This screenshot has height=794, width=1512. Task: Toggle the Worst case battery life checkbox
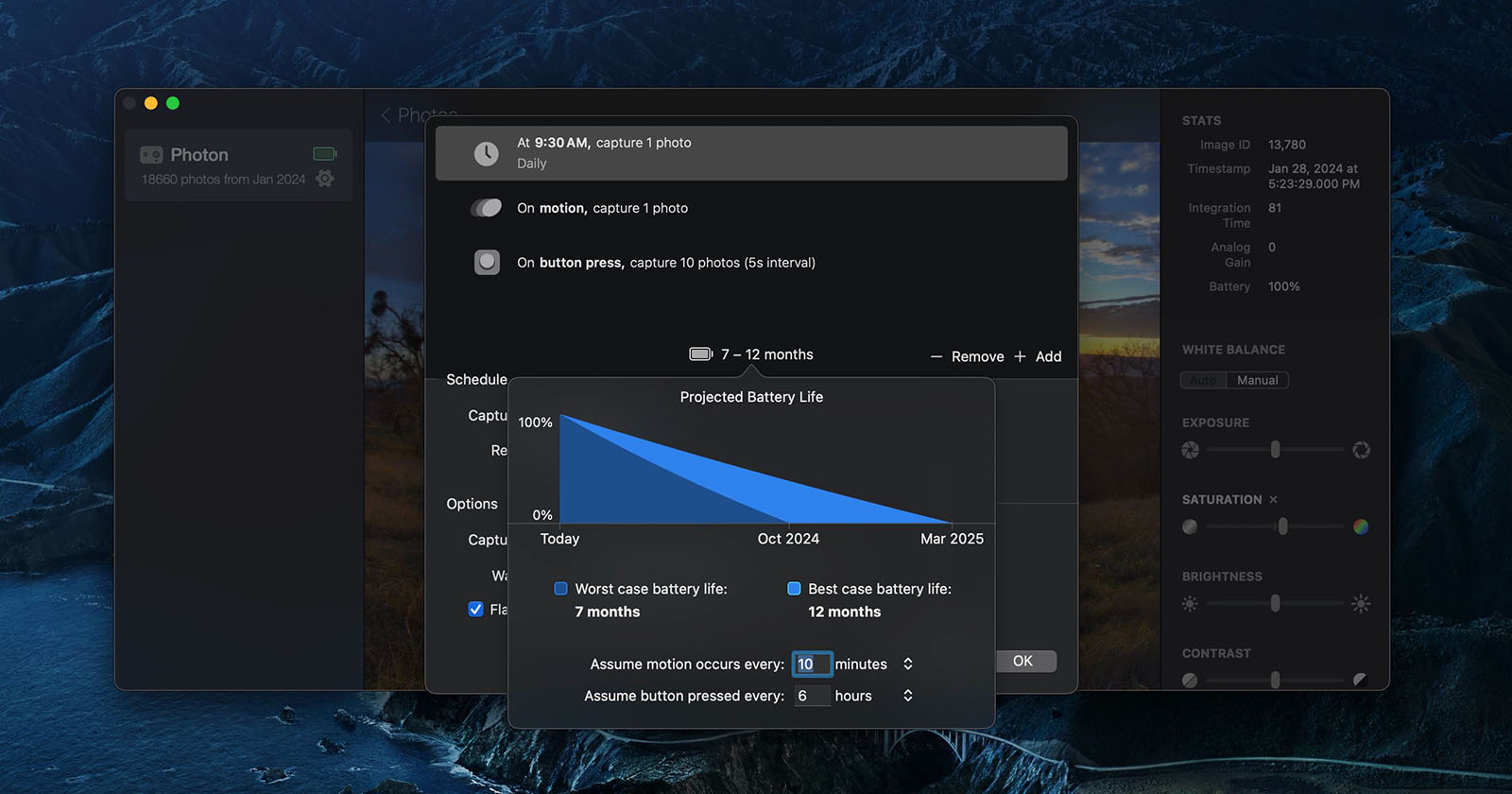pos(560,589)
